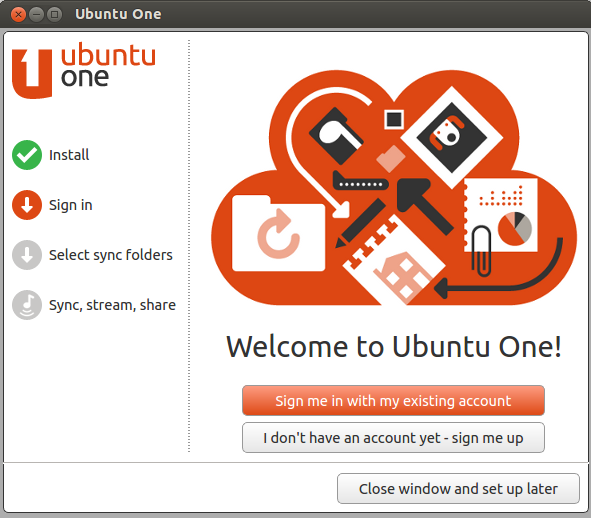Click the green Install checkmark icon
The width and height of the screenshot is (591, 518).
click(x=27, y=155)
